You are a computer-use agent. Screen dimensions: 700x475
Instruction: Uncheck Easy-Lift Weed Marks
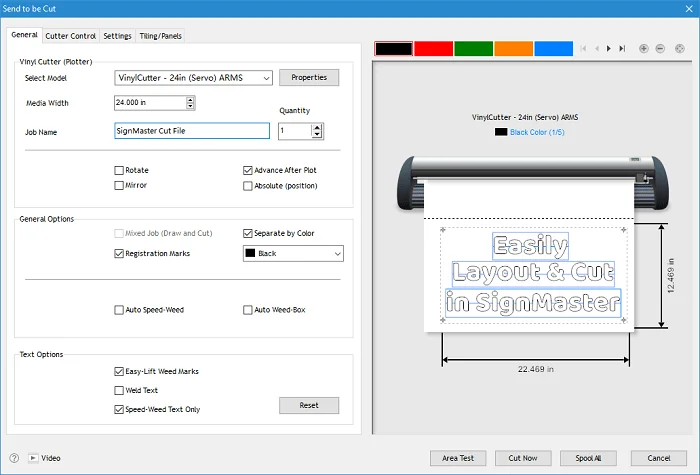[119, 371]
